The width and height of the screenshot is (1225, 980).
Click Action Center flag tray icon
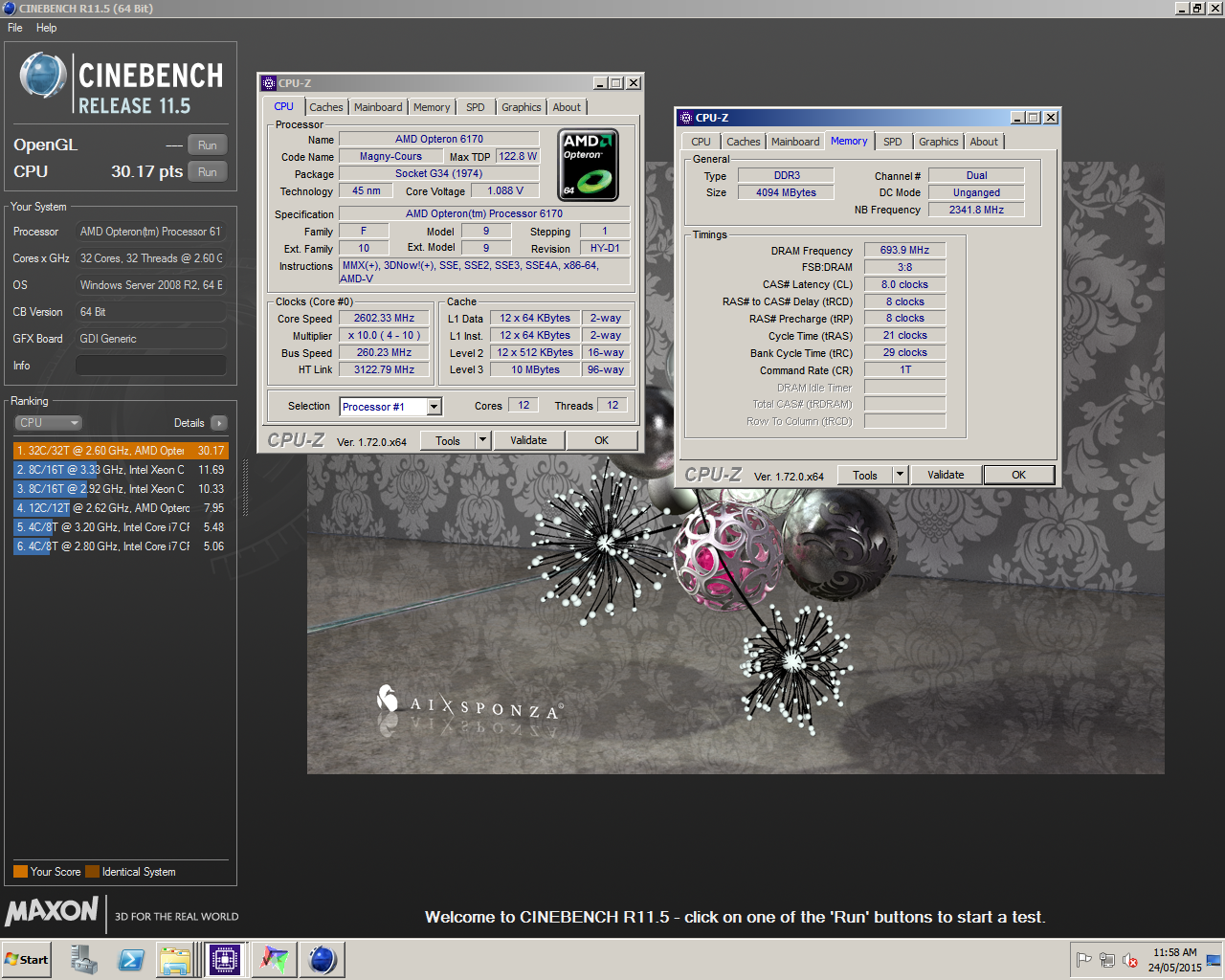pyautogui.click(x=1084, y=960)
